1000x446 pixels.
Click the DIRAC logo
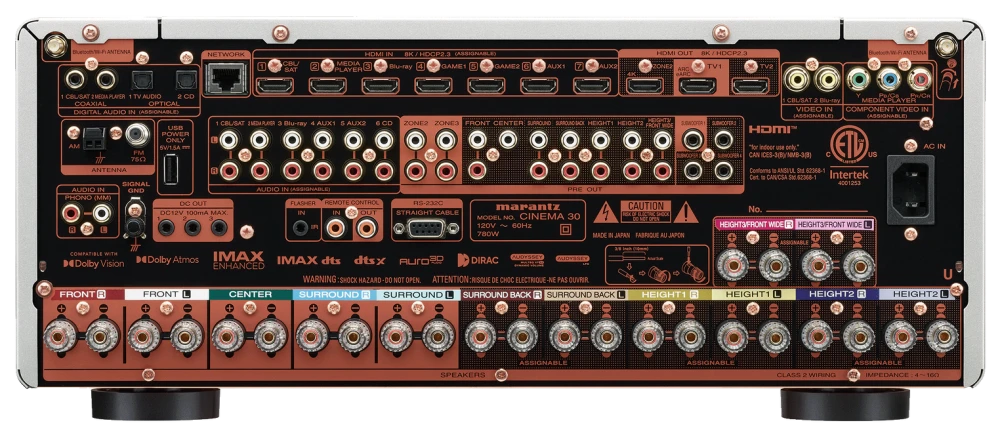[480, 260]
